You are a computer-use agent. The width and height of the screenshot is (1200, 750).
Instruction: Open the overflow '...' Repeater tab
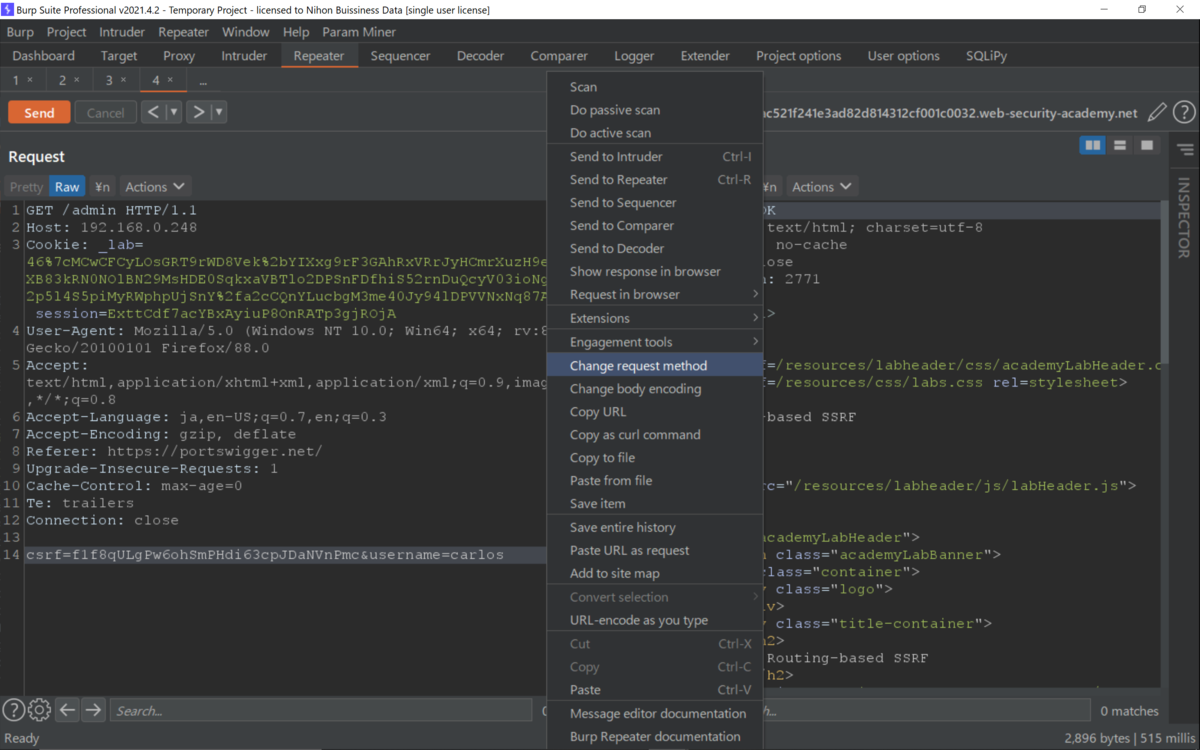click(202, 80)
